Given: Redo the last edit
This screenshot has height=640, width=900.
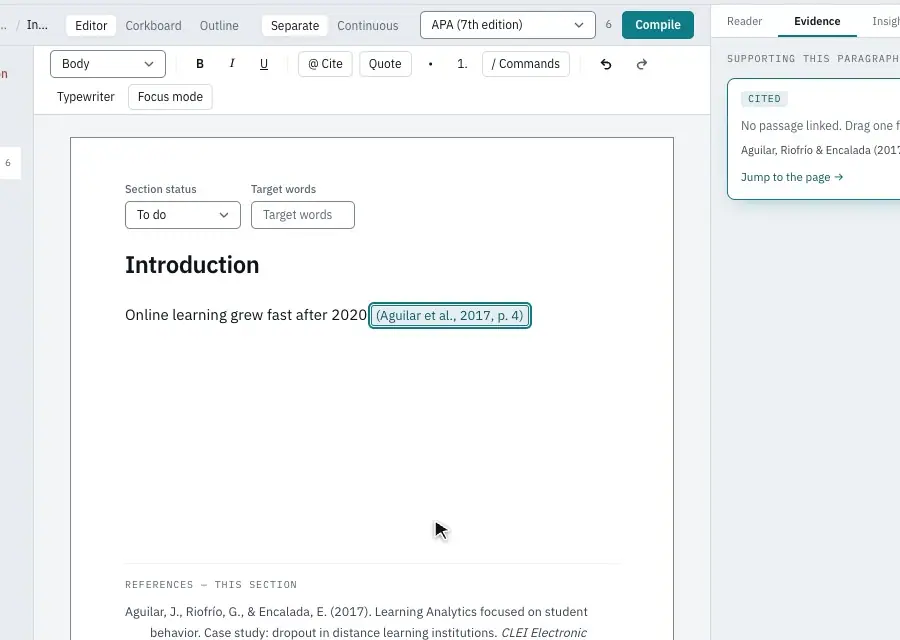Looking at the screenshot, I should coord(642,64).
